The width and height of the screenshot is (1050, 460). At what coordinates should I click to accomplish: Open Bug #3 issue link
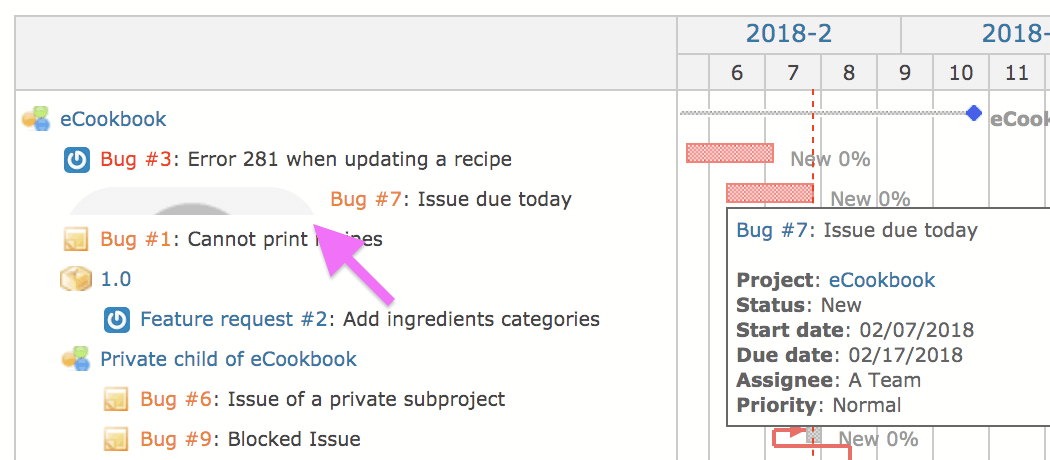click(137, 159)
